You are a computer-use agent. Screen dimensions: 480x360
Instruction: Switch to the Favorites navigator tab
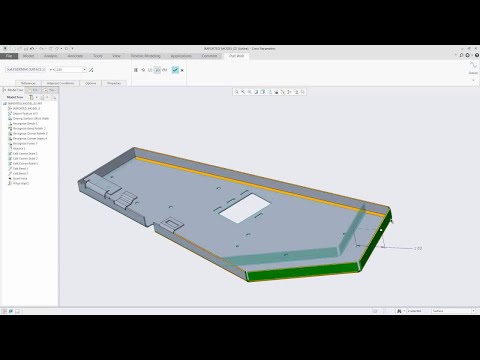pyautogui.click(x=50, y=90)
